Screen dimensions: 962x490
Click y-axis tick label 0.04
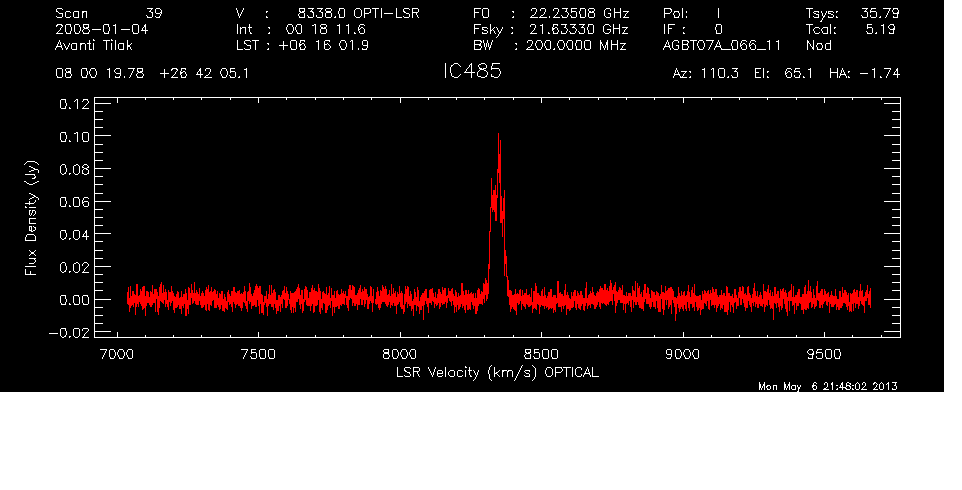(74, 234)
